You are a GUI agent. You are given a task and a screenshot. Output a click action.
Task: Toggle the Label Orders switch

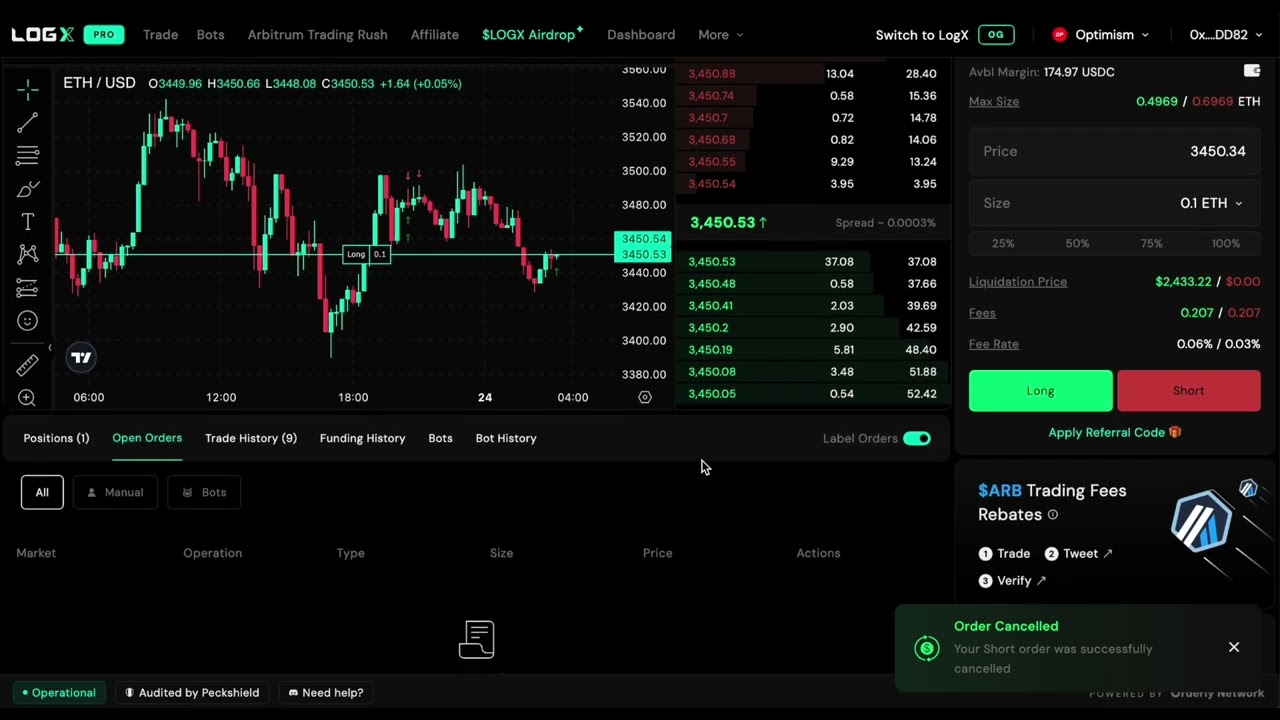point(916,438)
